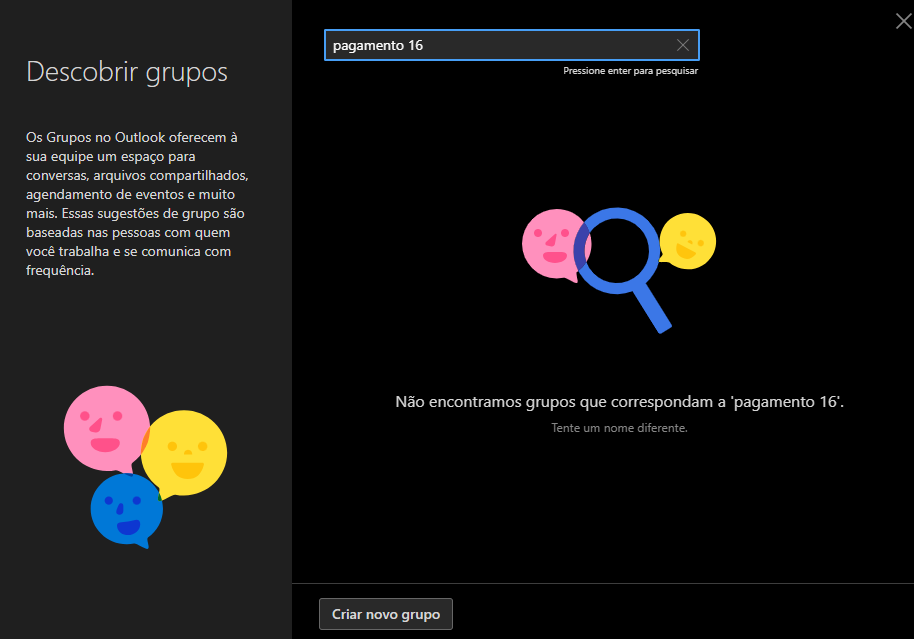Click the Tente um nome diferente text
Screen dimensions: 914x639
[619, 428]
